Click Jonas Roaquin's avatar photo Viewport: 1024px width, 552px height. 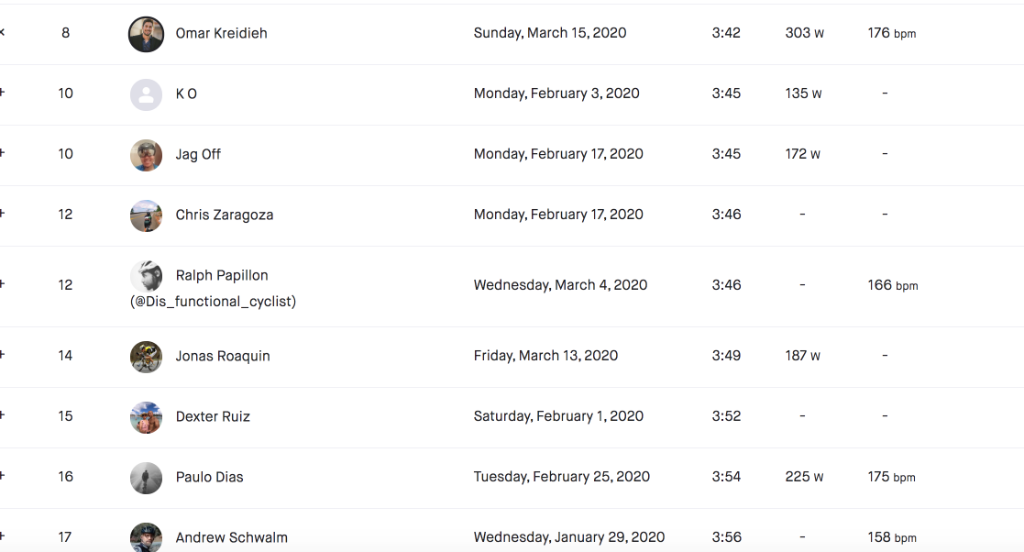click(x=146, y=356)
